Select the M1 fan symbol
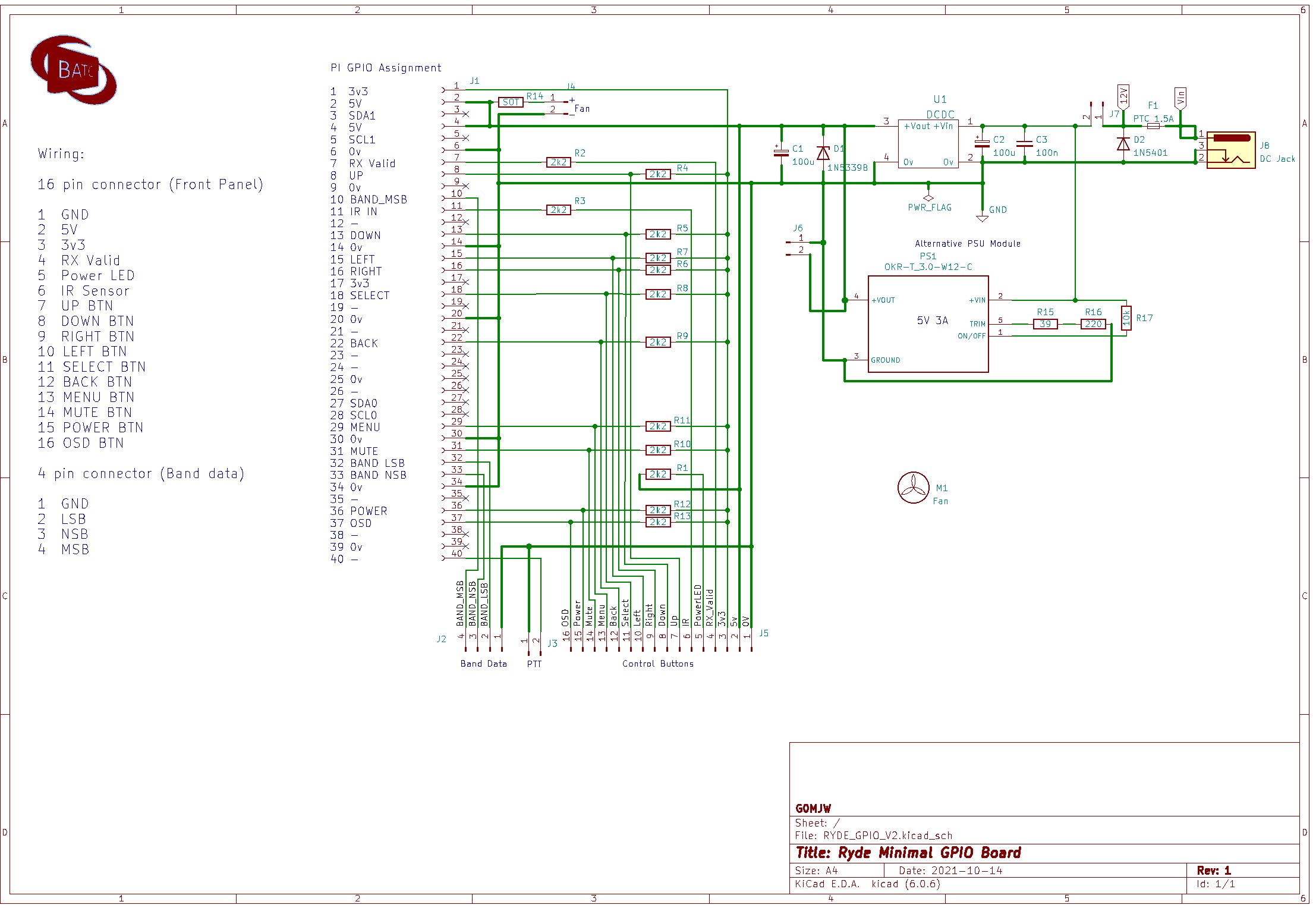The height and width of the screenshot is (911, 1316). click(x=913, y=488)
